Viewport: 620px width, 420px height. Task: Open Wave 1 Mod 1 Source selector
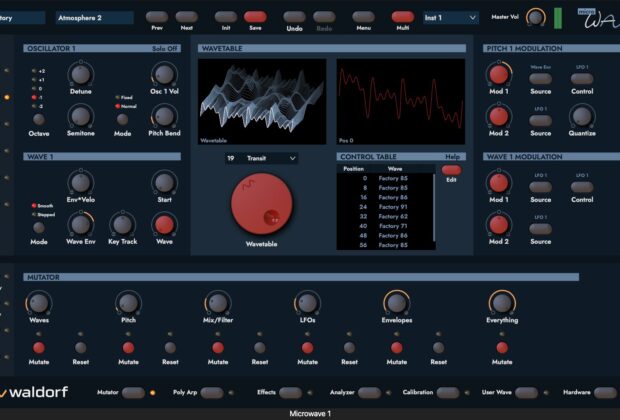click(x=541, y=187)
